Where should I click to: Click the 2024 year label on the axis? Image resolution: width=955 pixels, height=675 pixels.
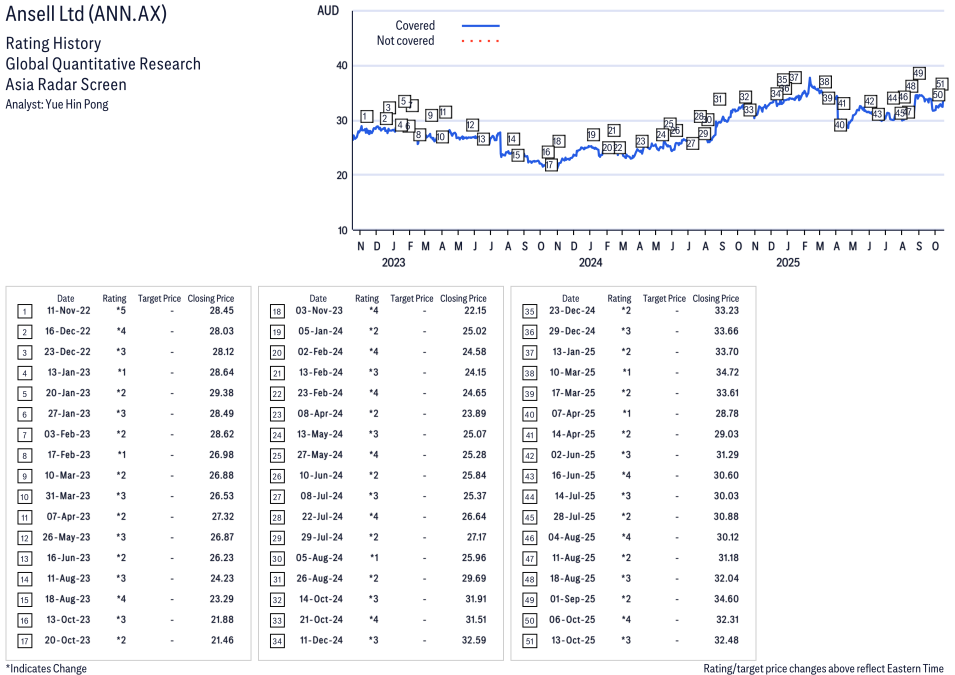click(590, 263)
